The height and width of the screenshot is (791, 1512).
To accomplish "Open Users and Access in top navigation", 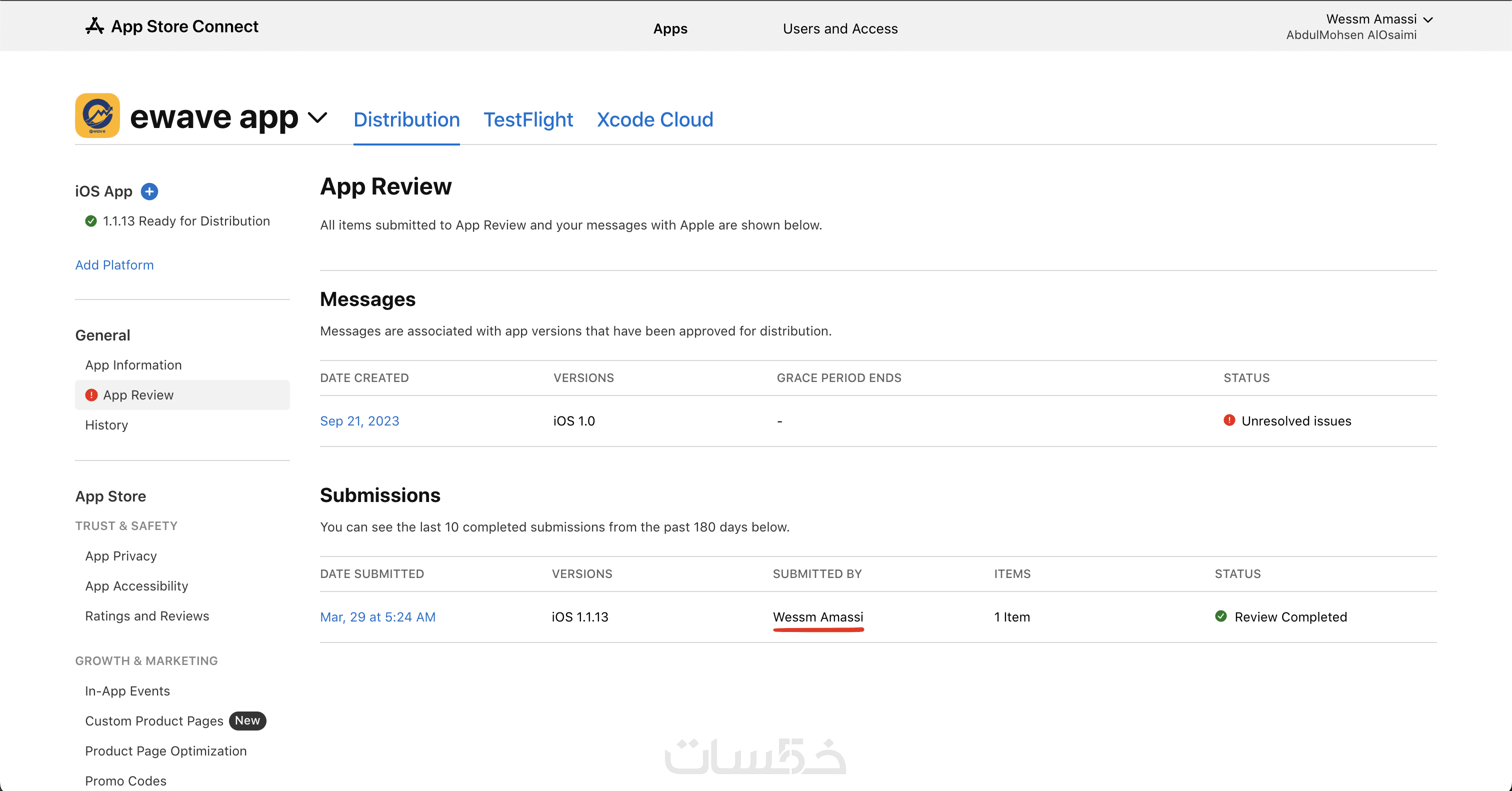I will point(840,29).
